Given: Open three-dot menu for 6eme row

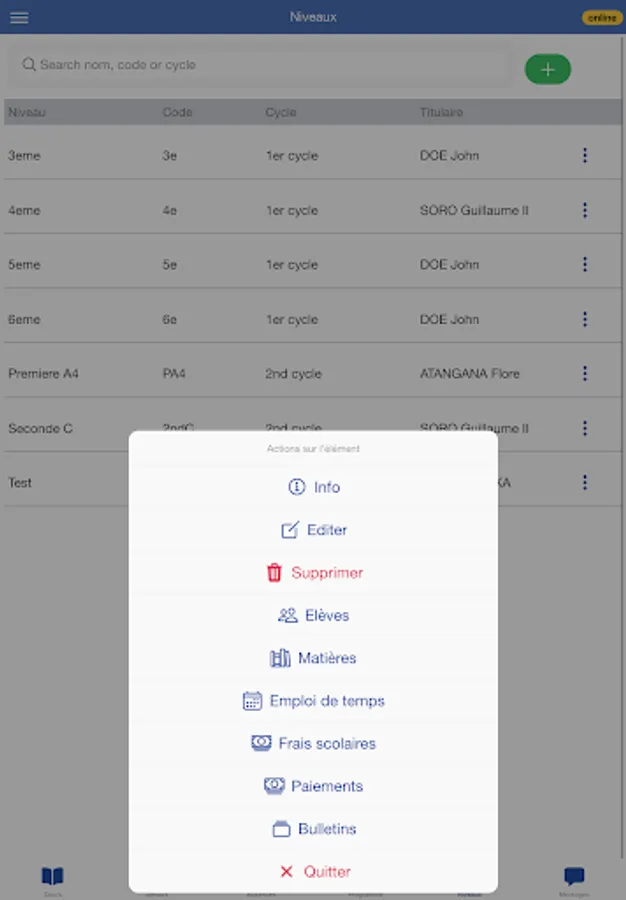Looking at the screenshot, I should (585, 319).
